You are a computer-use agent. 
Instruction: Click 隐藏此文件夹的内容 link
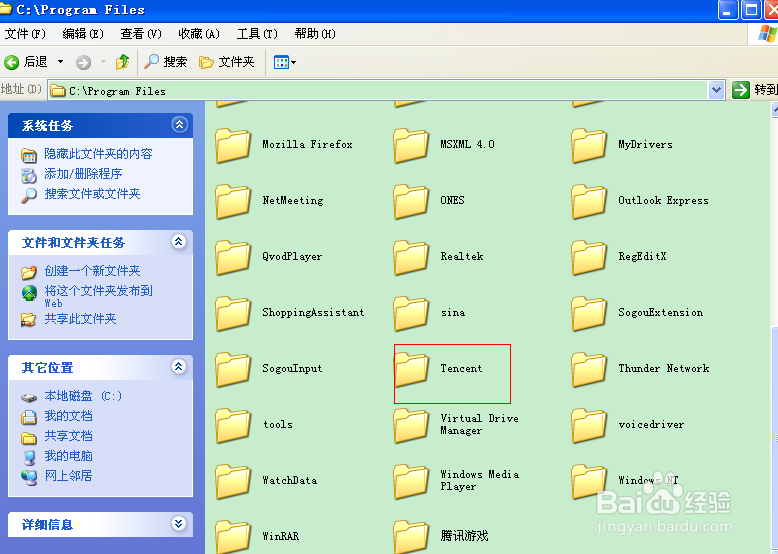(x=98, y=154)
